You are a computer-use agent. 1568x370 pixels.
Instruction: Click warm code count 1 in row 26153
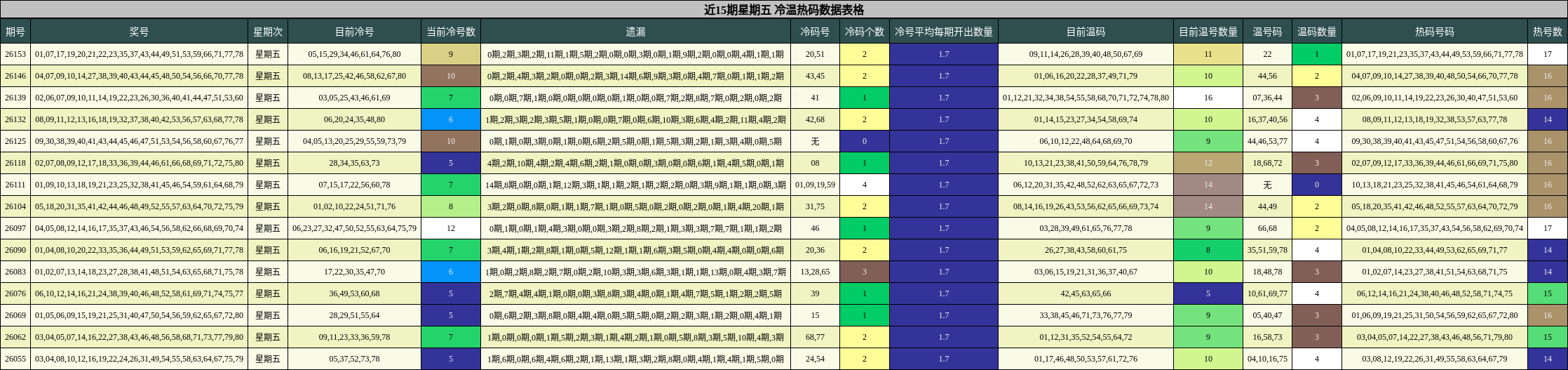1317,54
